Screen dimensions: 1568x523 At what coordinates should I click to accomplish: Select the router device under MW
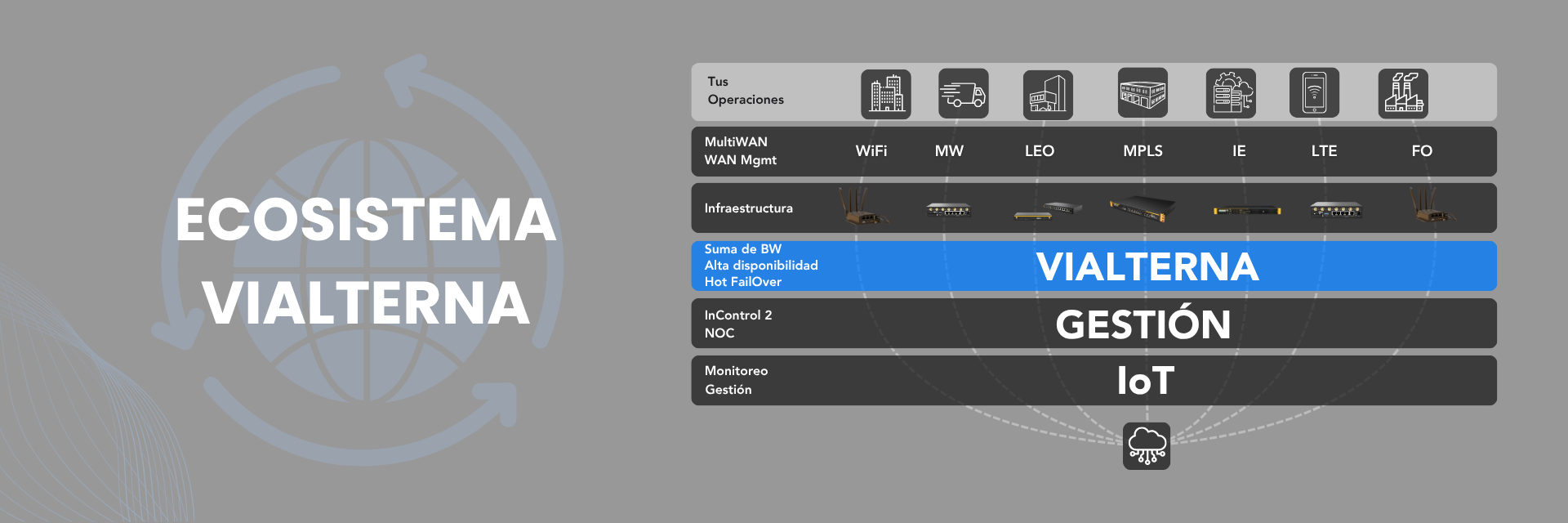pos(948,209)
